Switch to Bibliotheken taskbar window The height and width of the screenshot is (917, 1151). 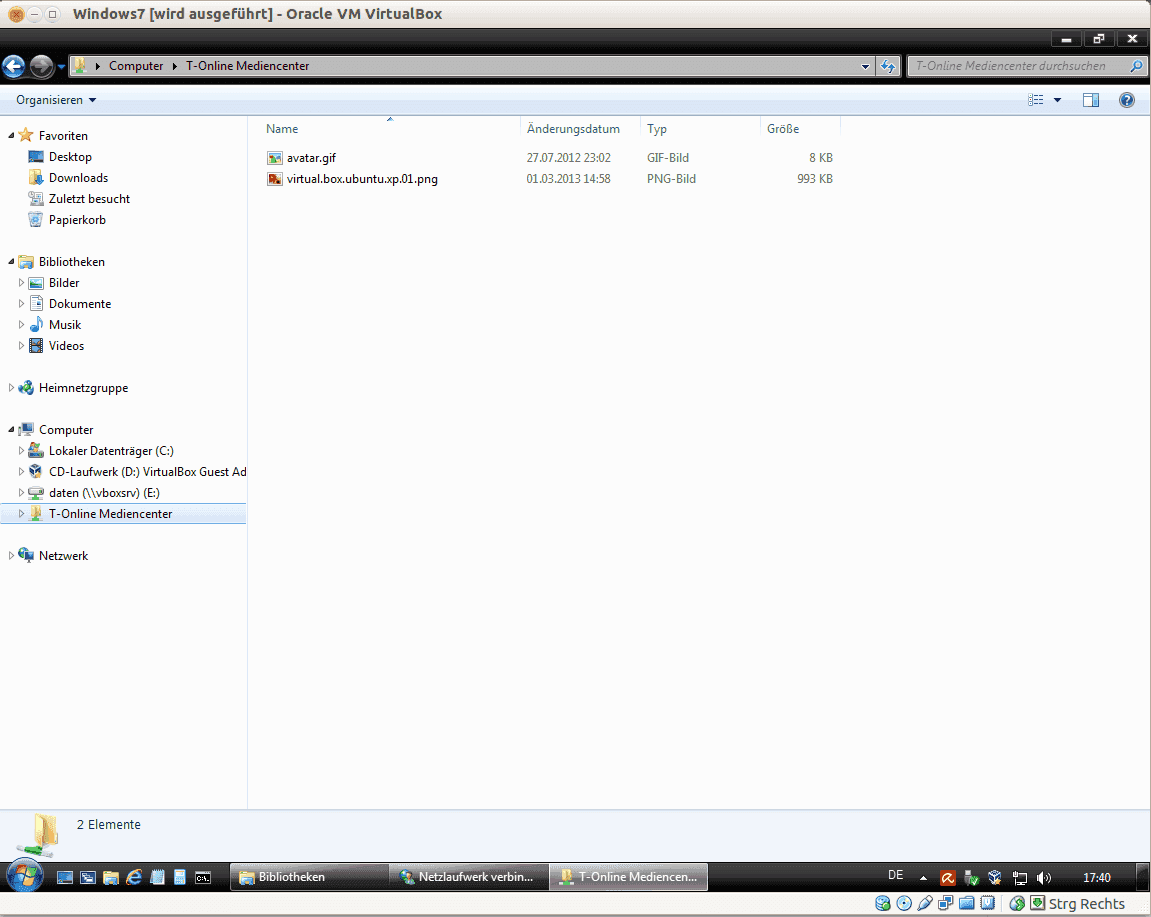[x=309, y=877]
